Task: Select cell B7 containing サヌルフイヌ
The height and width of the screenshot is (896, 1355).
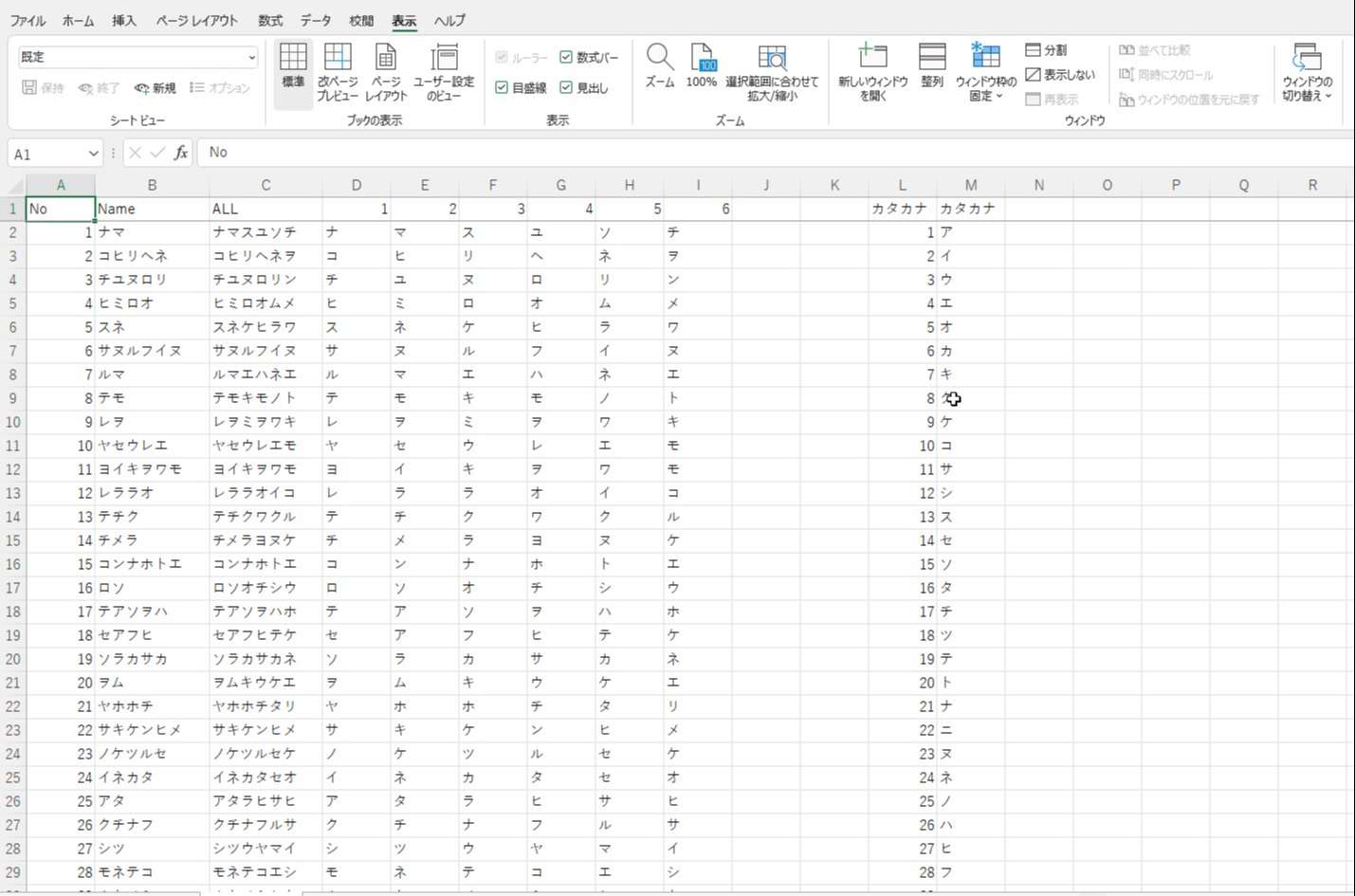Action: click(152, 351)
